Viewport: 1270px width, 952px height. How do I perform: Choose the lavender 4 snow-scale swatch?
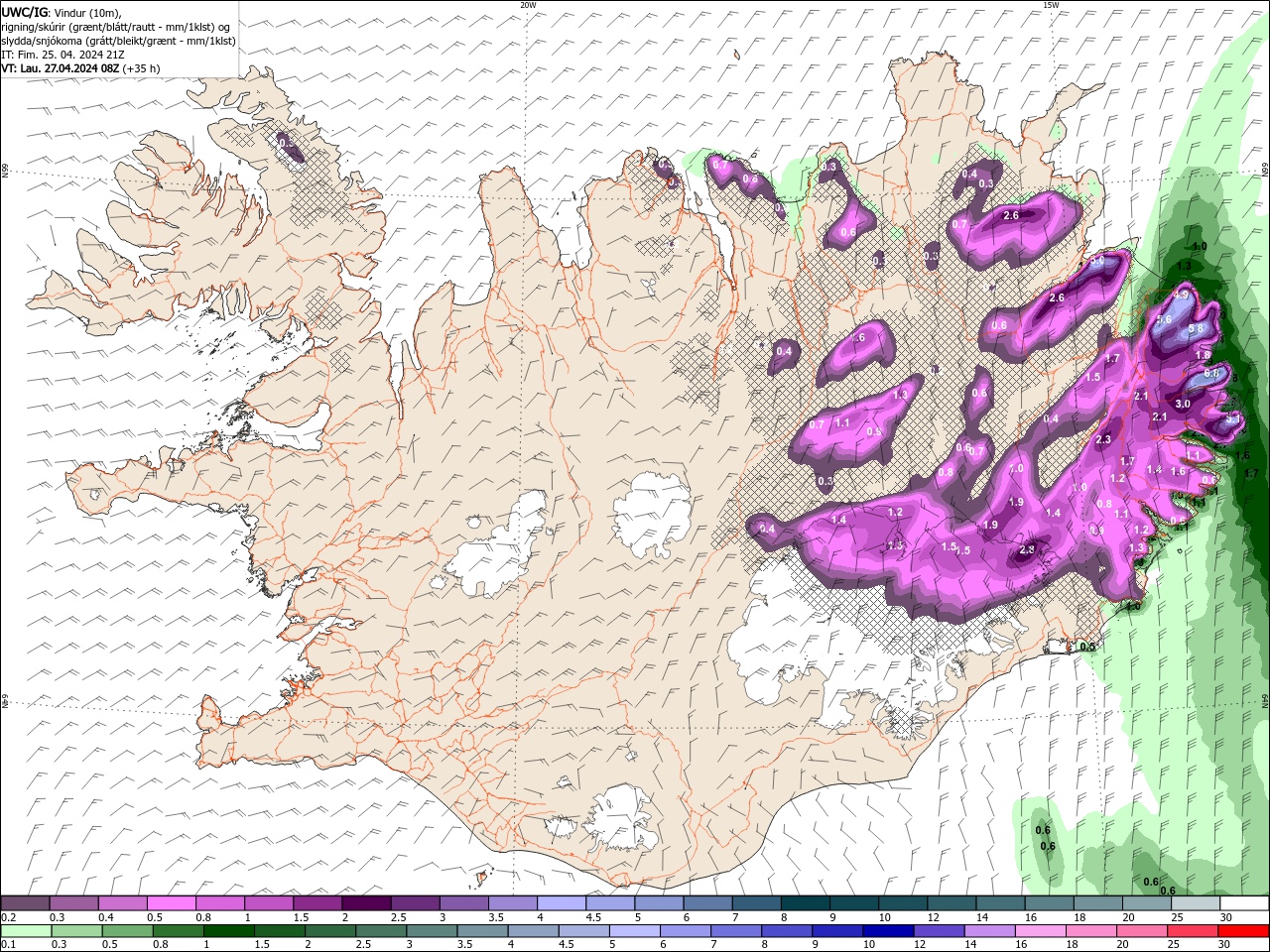[x=562, y=903]
